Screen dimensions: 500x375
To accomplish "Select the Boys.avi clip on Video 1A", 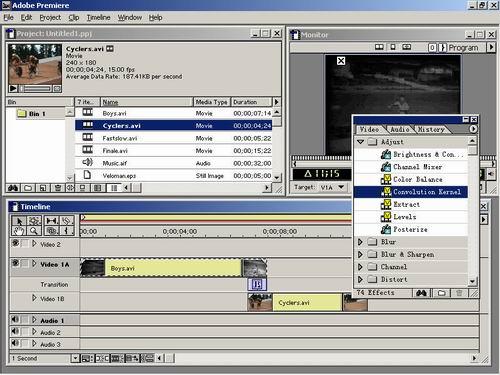I will 173,268.
